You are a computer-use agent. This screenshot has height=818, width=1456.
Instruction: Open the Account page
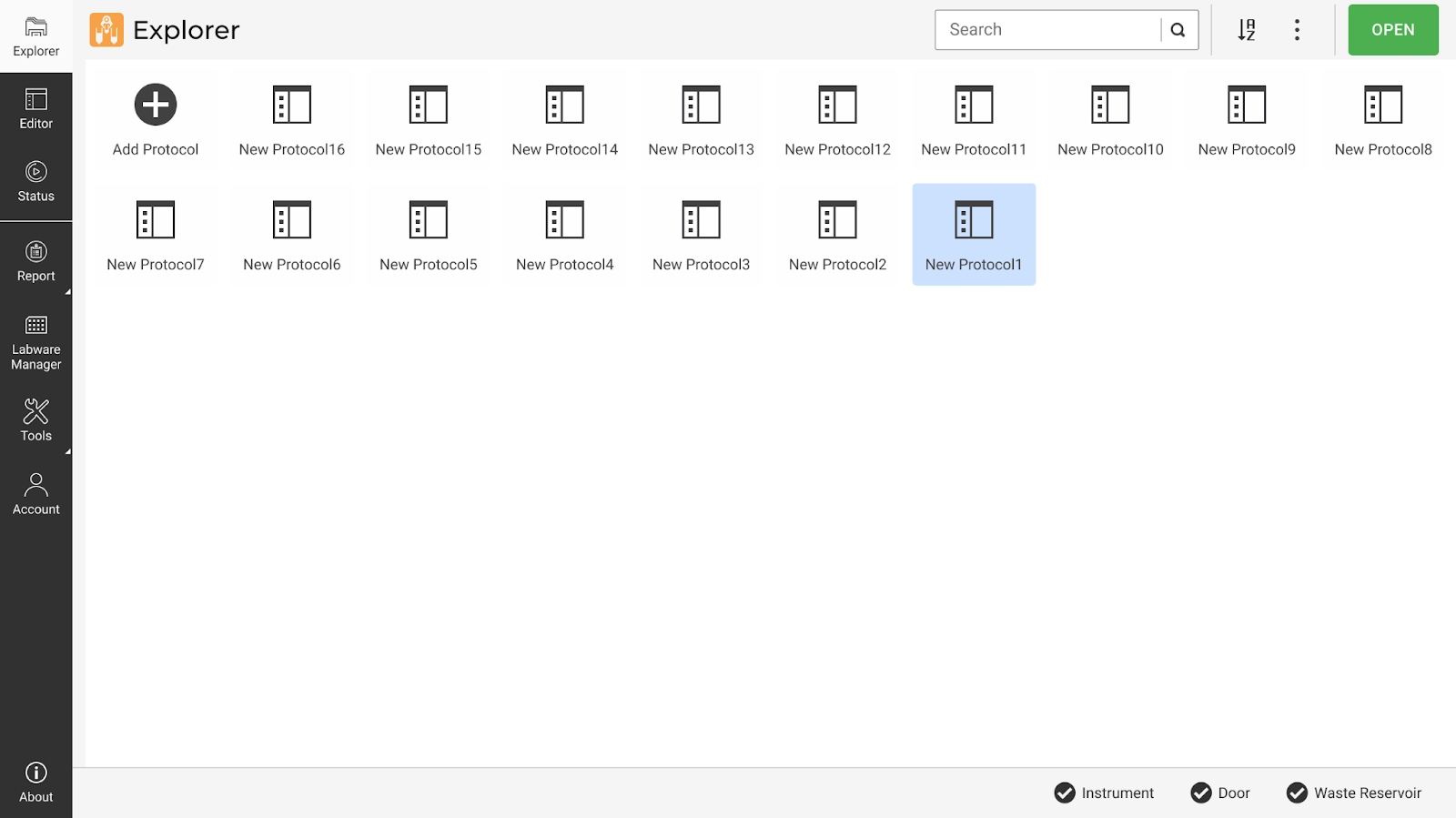coord(36,494)
